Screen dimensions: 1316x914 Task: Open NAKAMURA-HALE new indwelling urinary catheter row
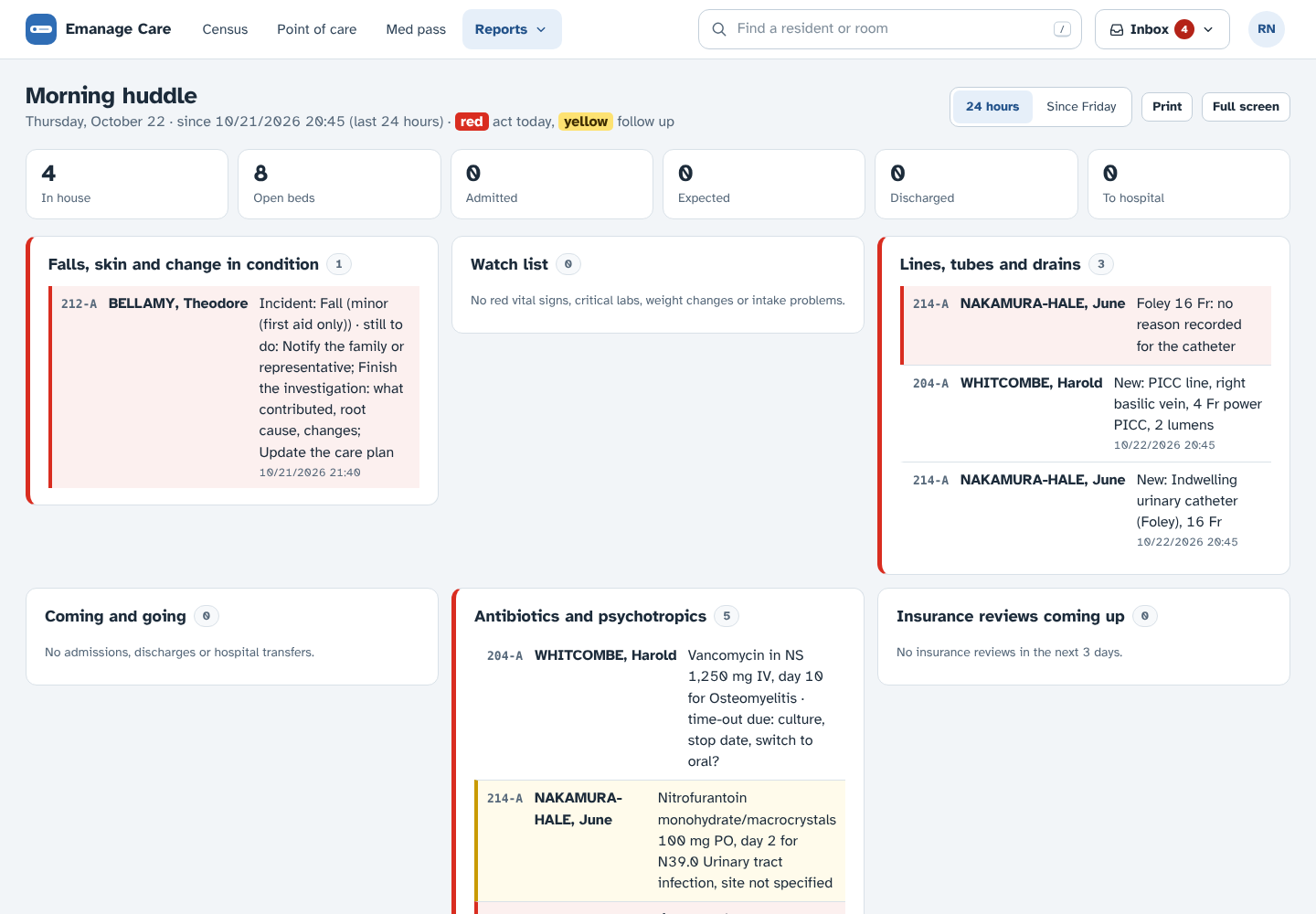[1086, 510]
